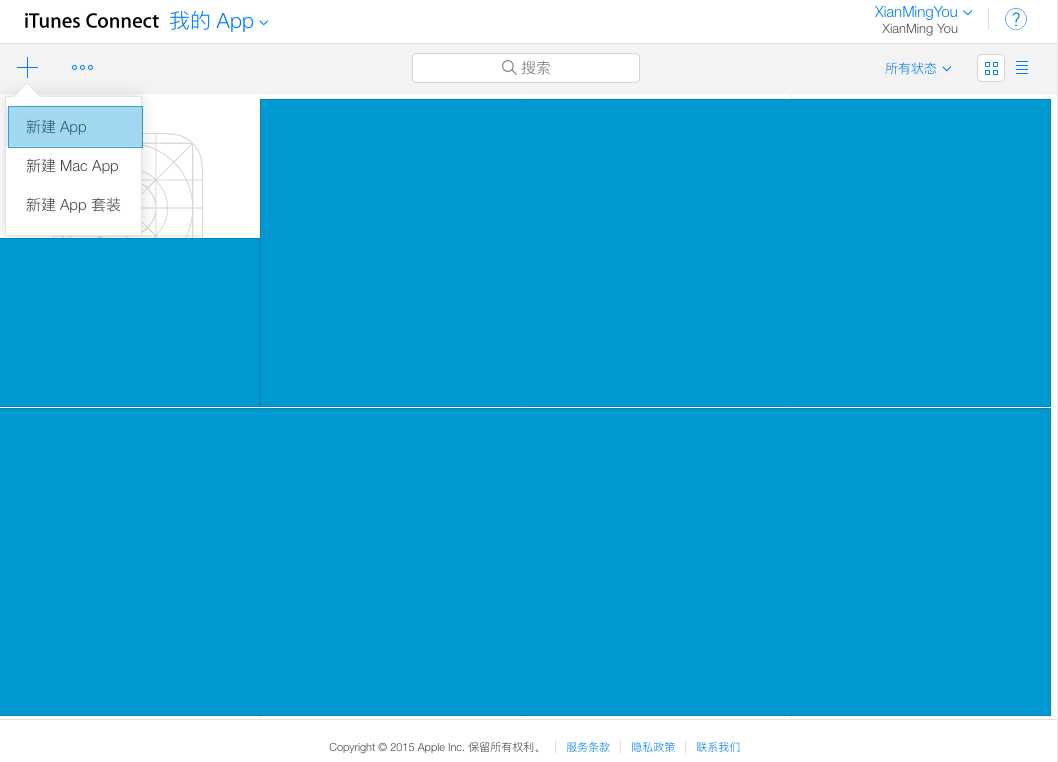The image size is (1058, 762).
Task: Open the XianMingYou account menu
Action: click(922, 12)
